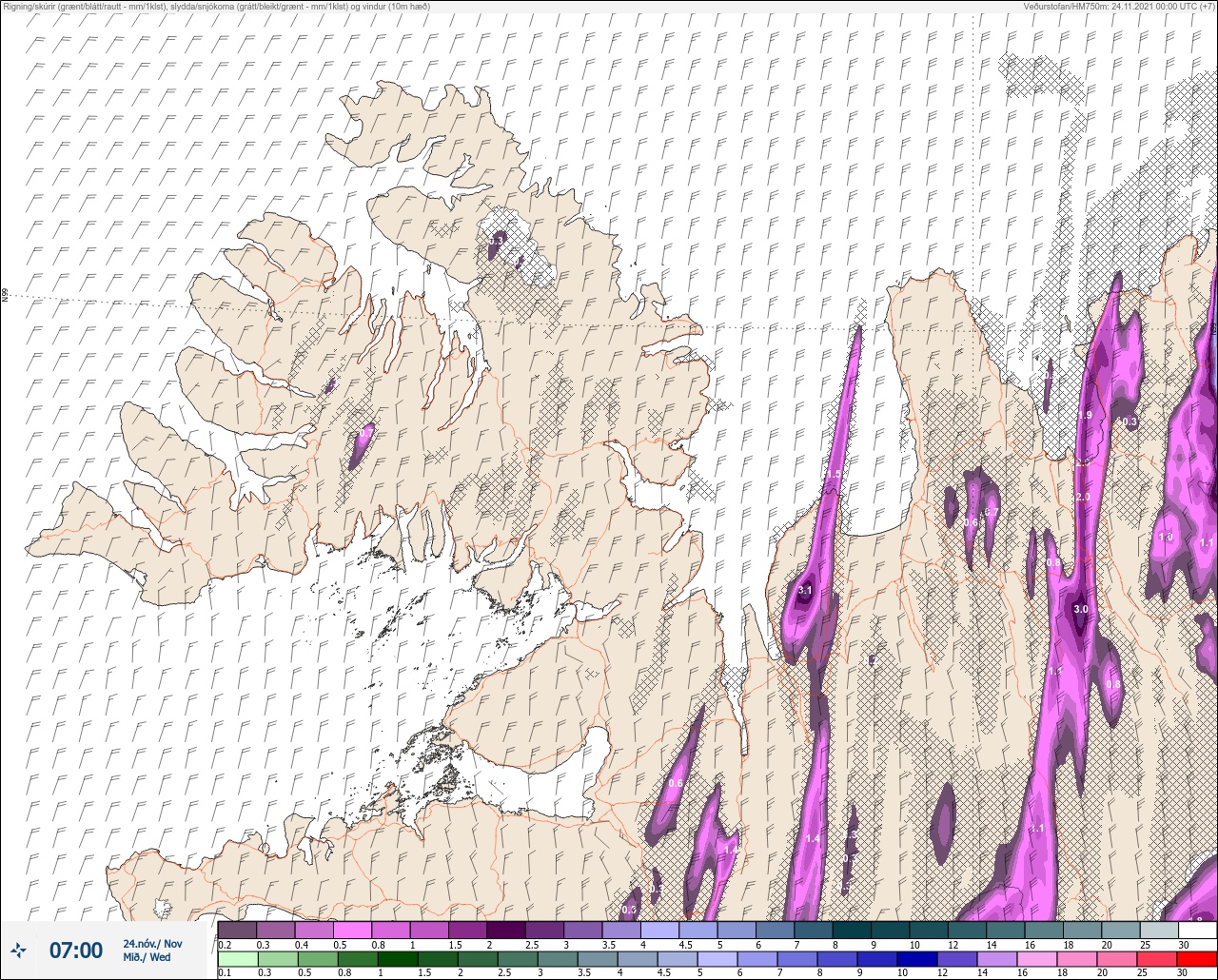Click the Veðurstofan pinwheel logo icon
1218x980 pixels.
19,950
